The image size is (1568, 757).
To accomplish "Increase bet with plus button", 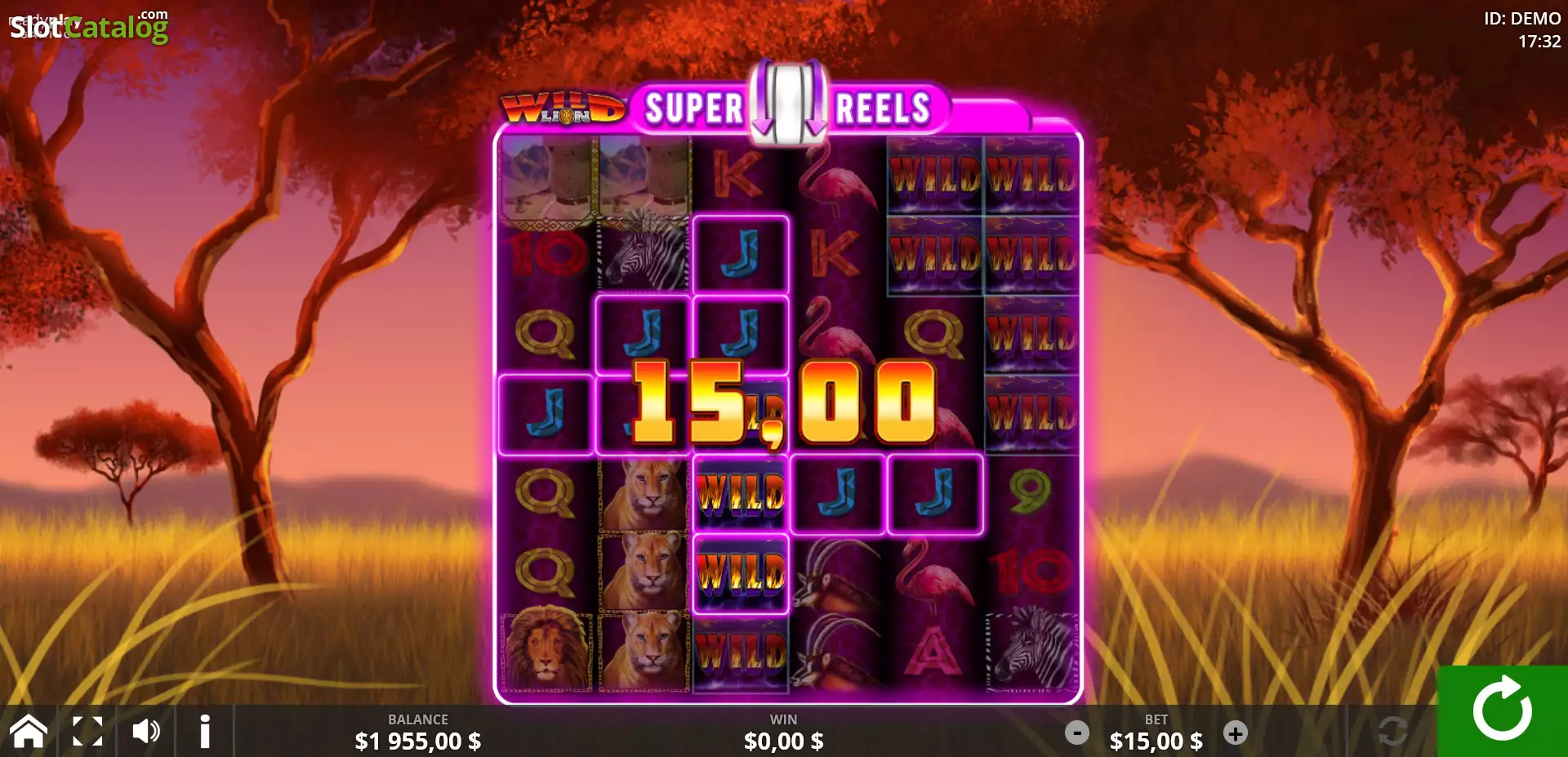I will click(1236, 733).
